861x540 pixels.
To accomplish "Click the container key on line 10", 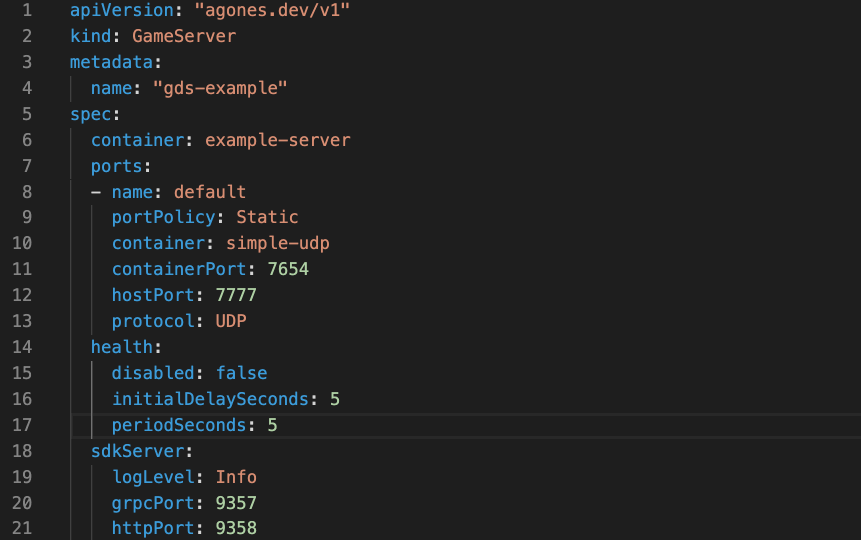I will 158,243.
